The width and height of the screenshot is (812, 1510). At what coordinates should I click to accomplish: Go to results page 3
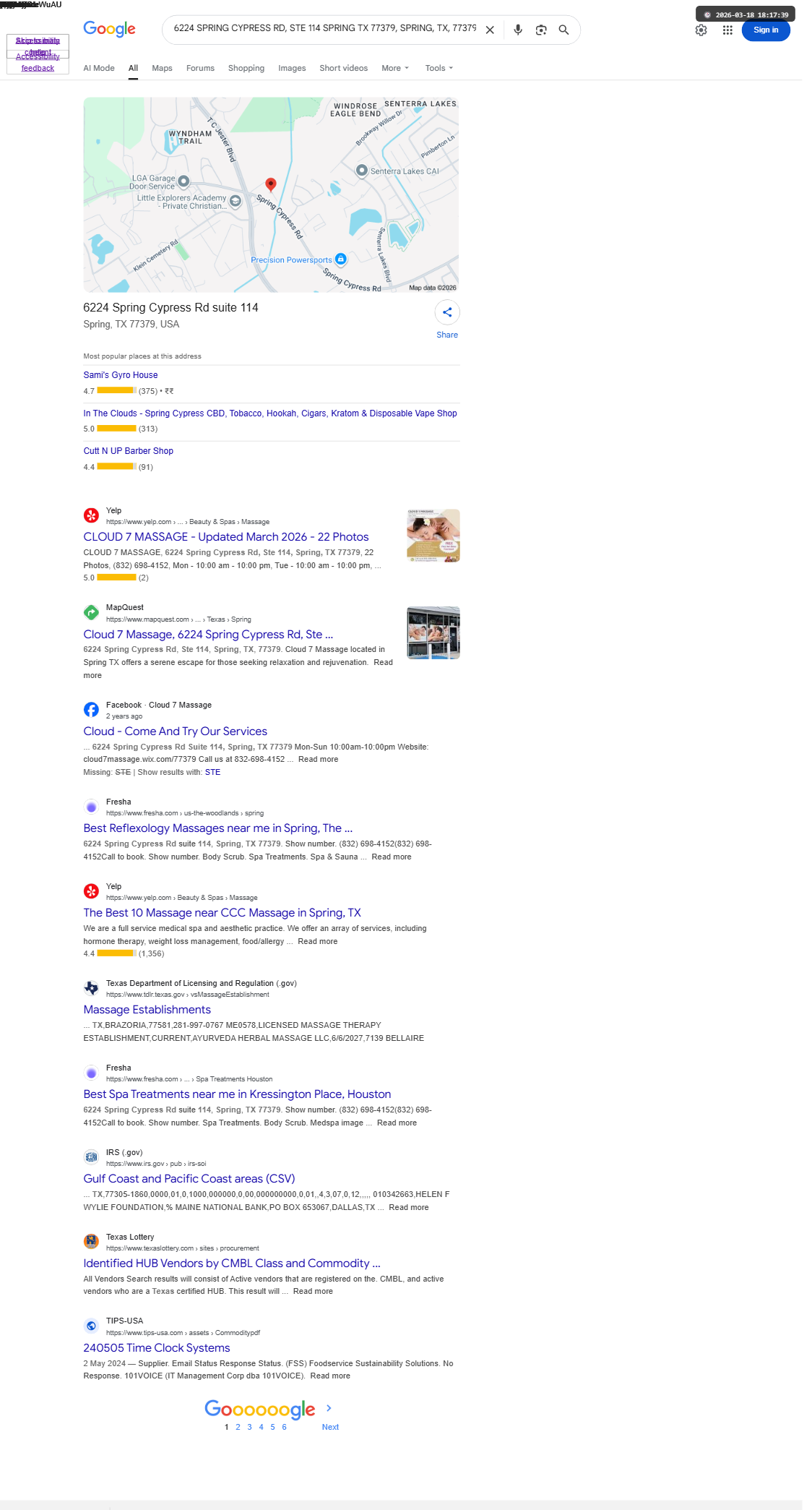click(x=250, y=1427)
